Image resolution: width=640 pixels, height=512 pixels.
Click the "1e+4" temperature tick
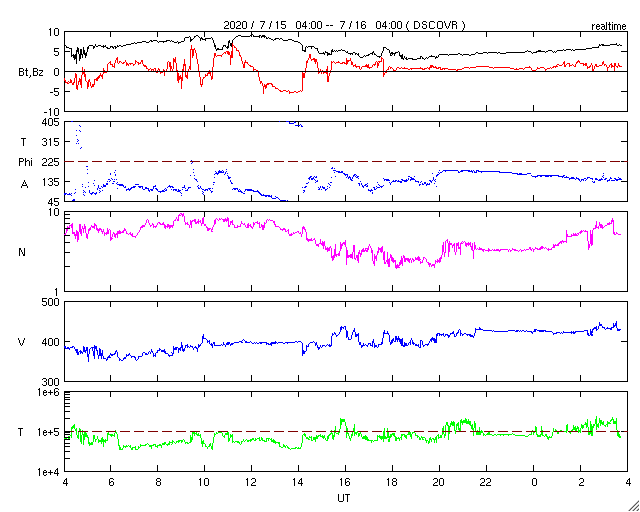[x=51, y=472]
